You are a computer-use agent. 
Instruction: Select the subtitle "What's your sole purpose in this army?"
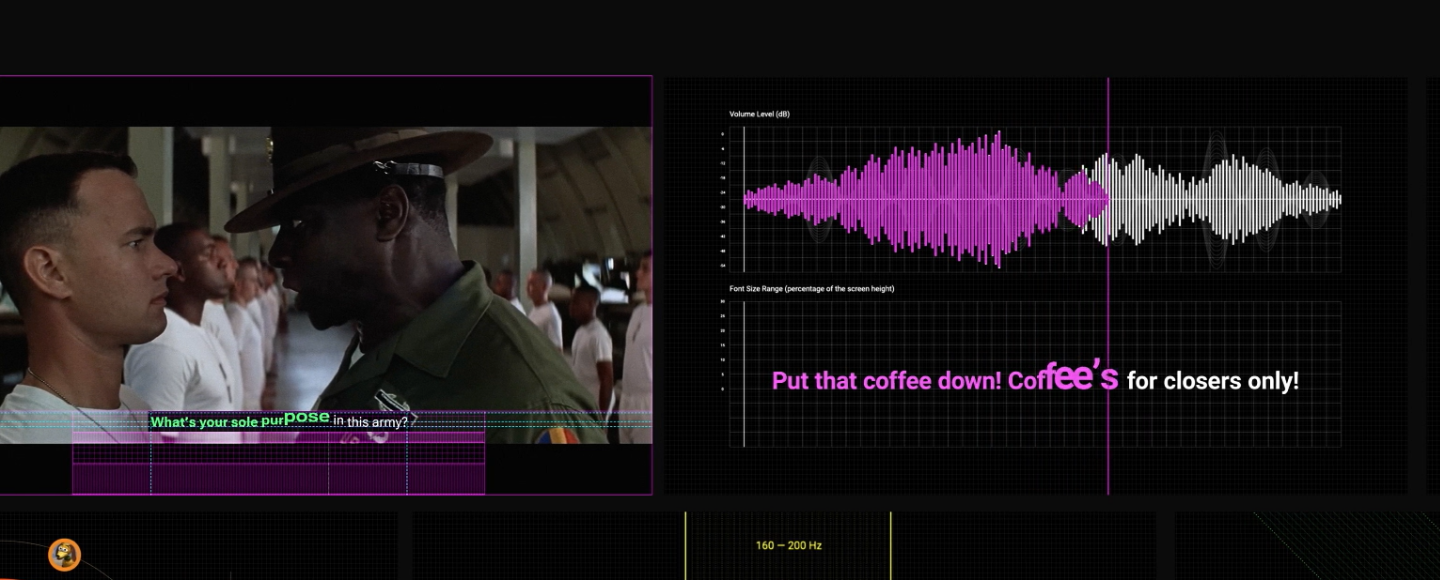coord(279,420)
